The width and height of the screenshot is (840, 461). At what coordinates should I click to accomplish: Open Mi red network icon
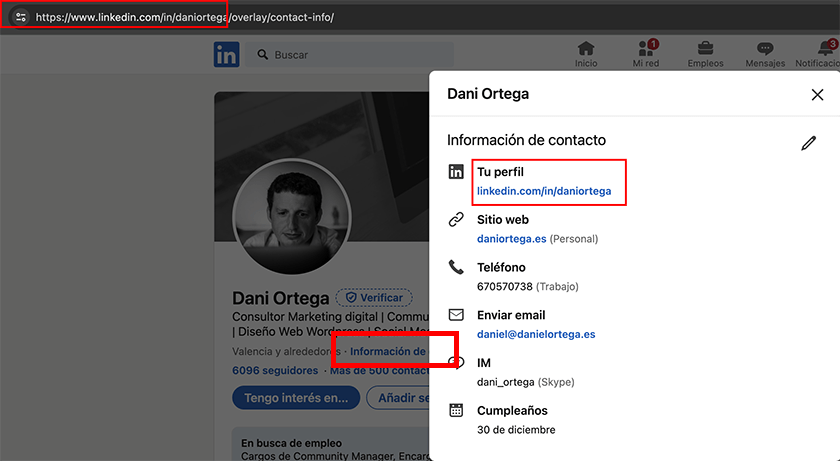(646, 49)
